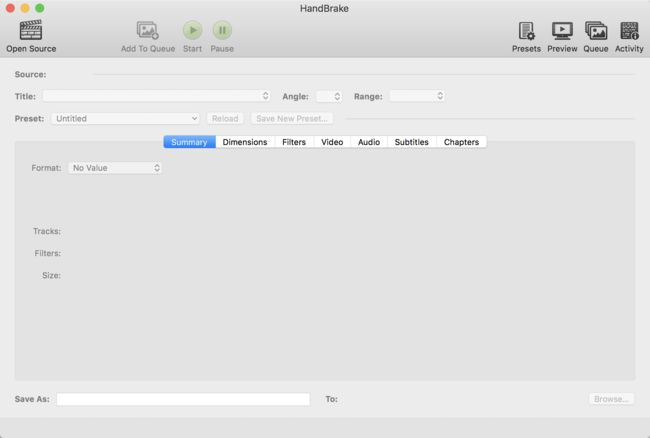This screenshot has height=438, width=650.
Task: Click Save New Preset button
Action: pyautogui.click(x=292, y=119)
